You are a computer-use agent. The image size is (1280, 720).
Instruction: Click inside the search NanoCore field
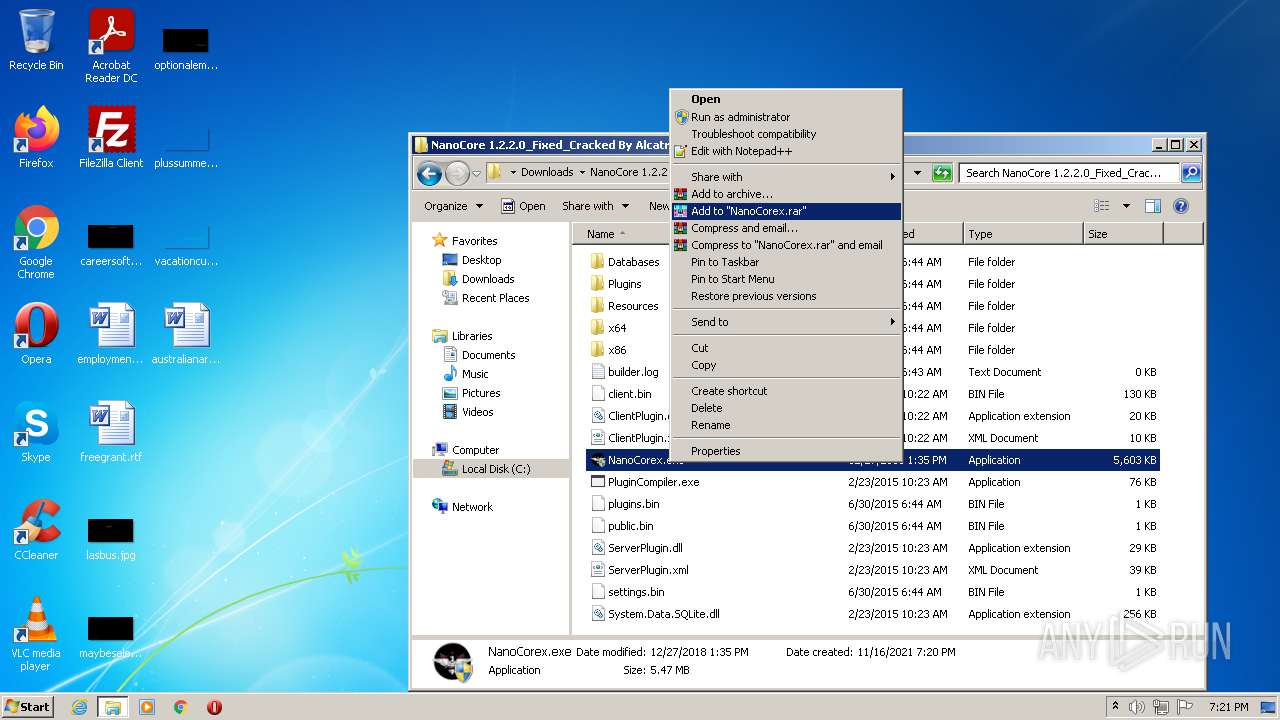tap(1070, 173)
